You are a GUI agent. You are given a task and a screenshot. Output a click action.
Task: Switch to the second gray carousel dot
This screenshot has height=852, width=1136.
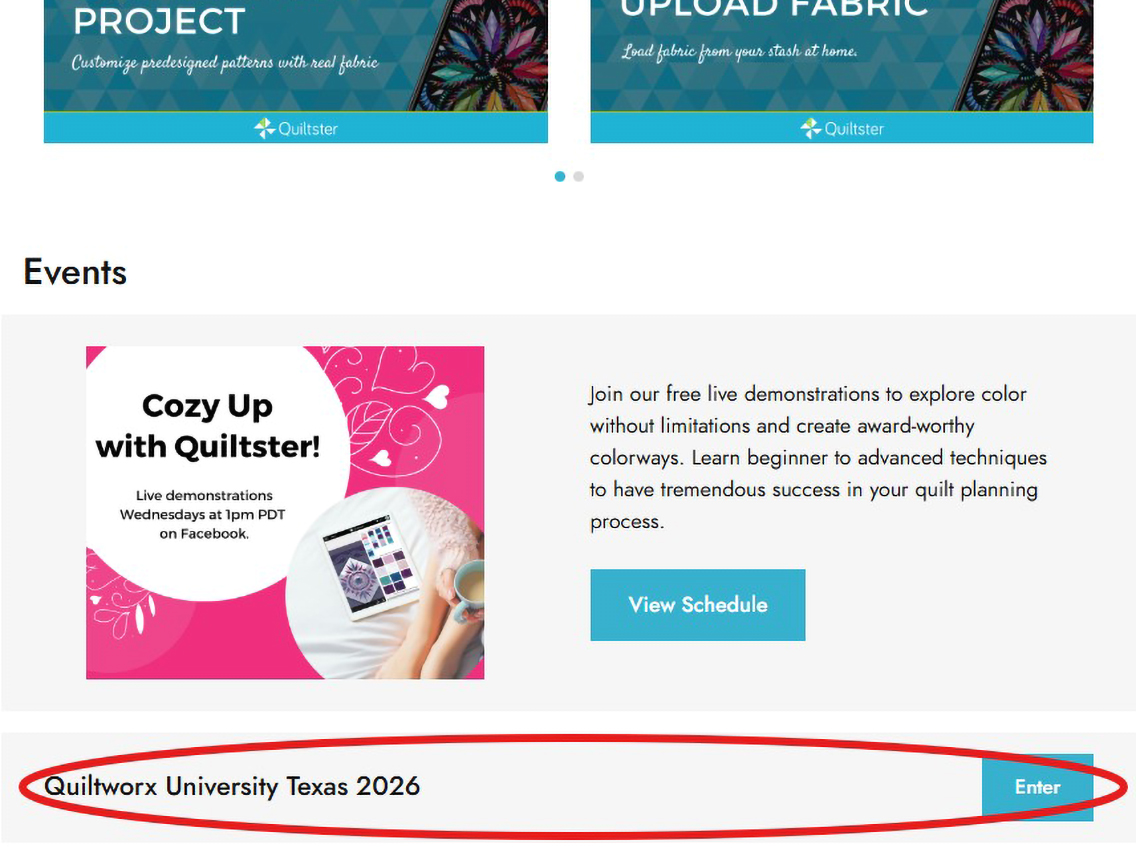(579, 176)
